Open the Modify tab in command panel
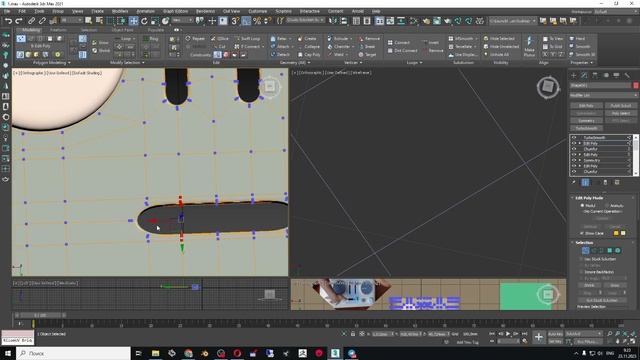Viewport: 640px width, 360px height. (584, 76)
